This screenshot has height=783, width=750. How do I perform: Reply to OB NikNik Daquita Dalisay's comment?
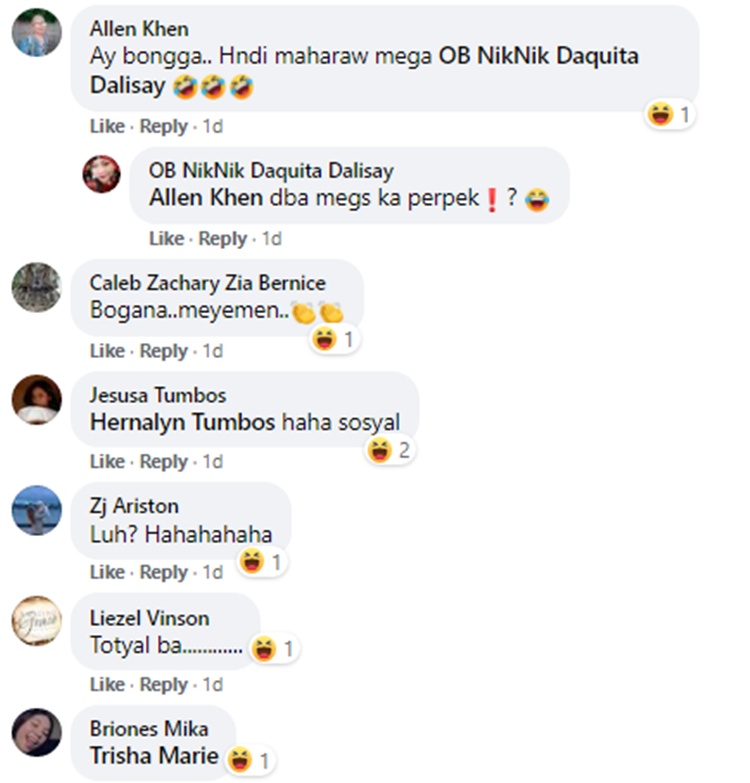[223, 239]
